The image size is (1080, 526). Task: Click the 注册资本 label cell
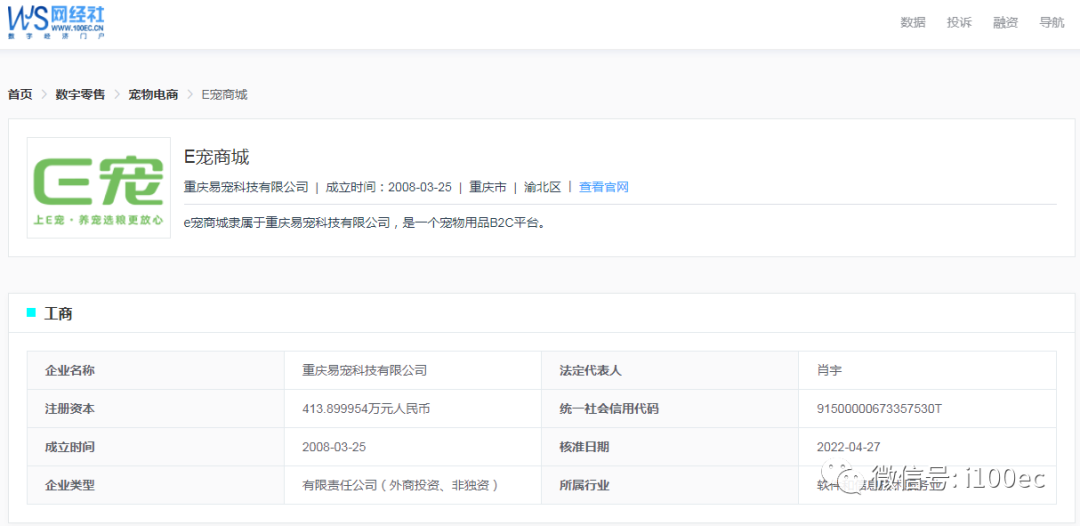(156, 409)
